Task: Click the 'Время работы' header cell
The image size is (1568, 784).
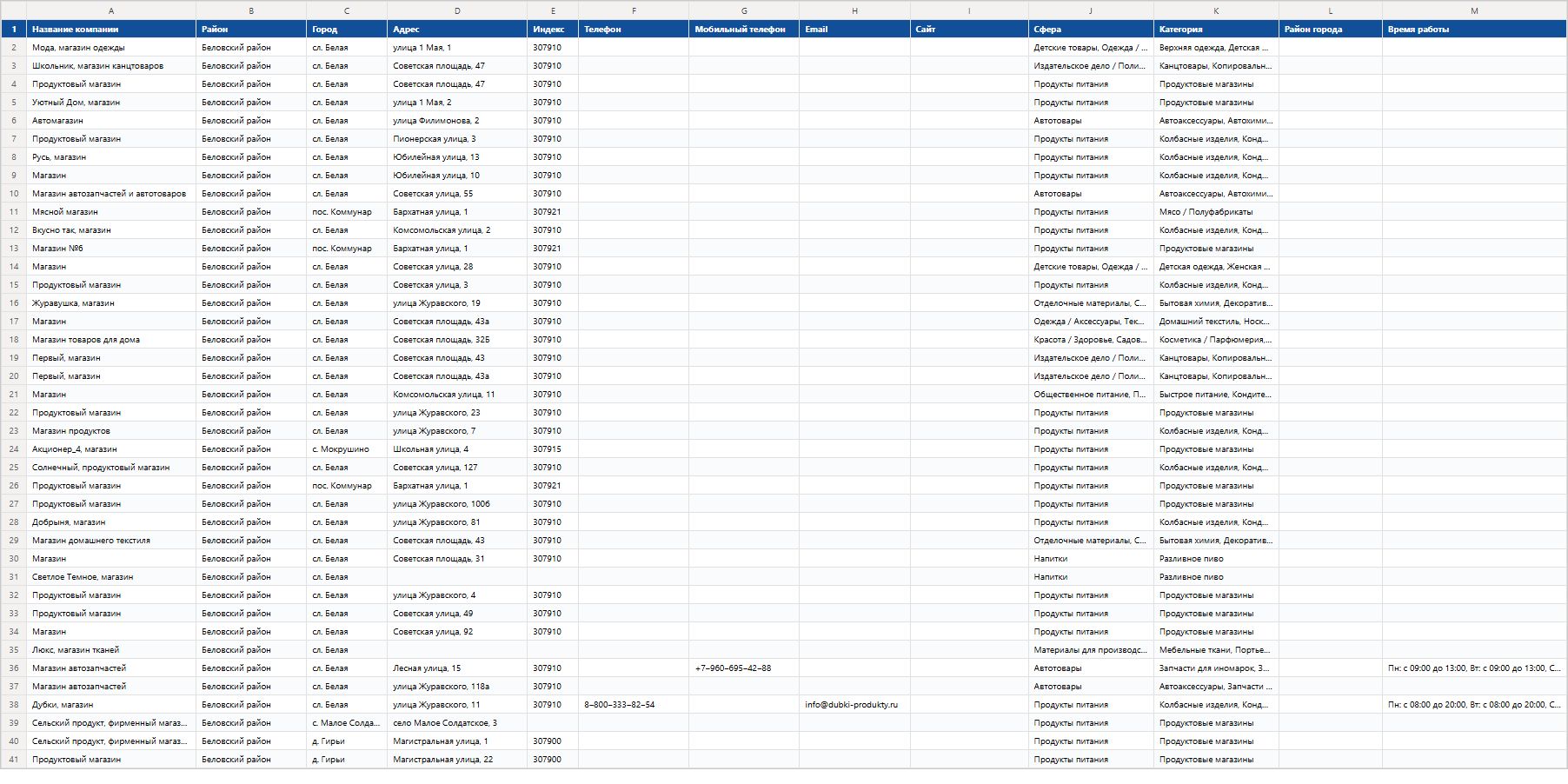Action: point(1474,30)
